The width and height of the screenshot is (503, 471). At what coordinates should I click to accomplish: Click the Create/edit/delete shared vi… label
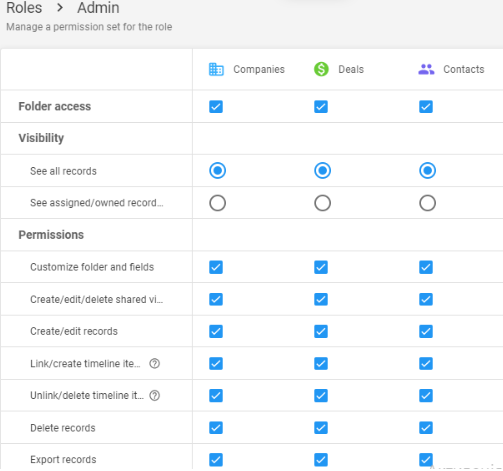point(96,299)
